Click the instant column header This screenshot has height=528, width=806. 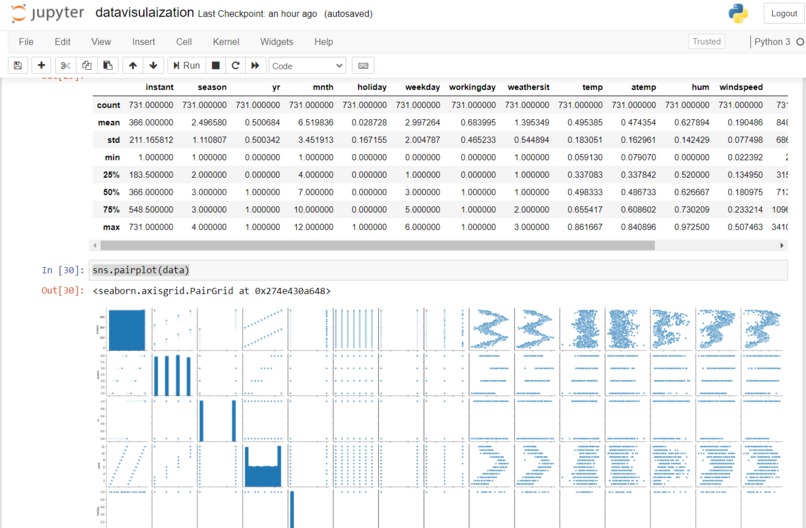click(x=159, y=87)
